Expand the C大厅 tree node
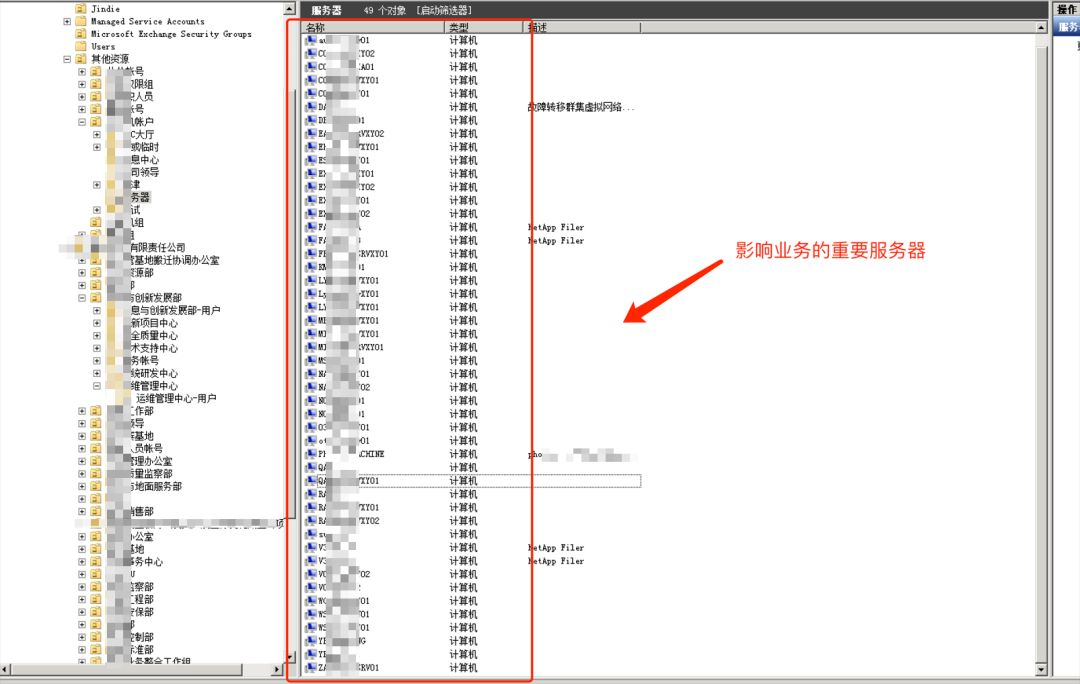Image resolution: width=1080 pixels, height=684 pixels. [x=96, y=134]
